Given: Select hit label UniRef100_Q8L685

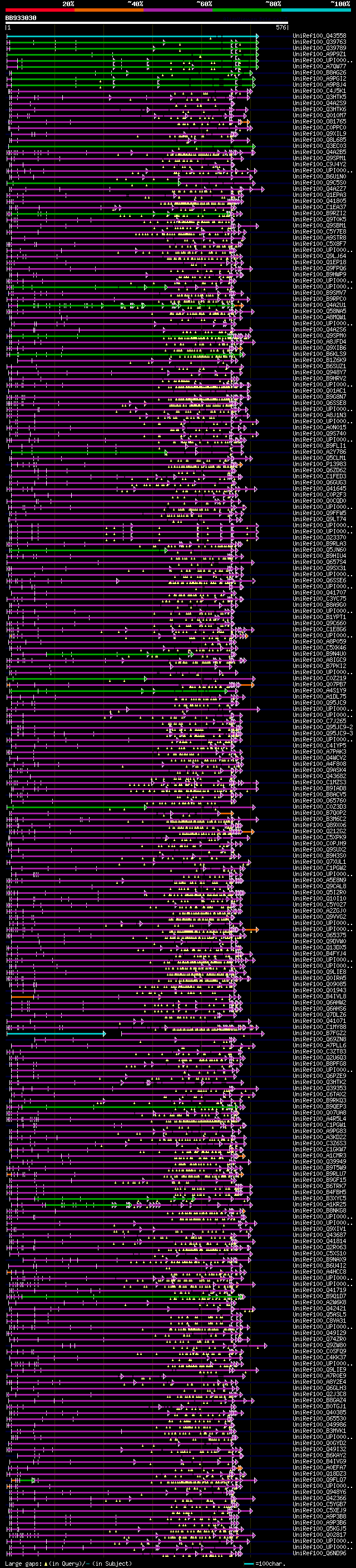Looking at the screenshot, I should (319, 140).
